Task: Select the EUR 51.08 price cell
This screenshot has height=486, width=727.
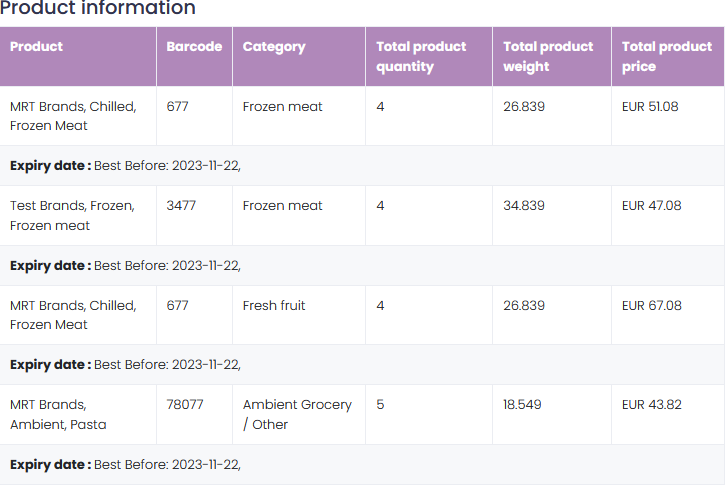Action: pos(650,106)
